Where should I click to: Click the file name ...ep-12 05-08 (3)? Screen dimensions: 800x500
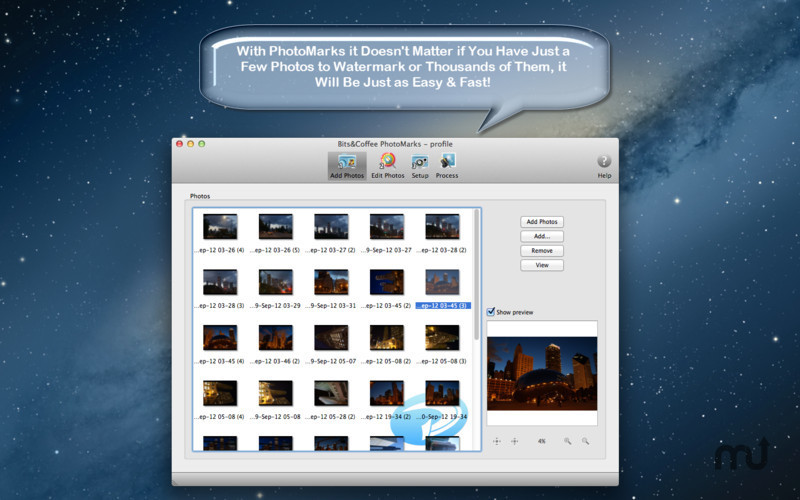tap(442, 361)
